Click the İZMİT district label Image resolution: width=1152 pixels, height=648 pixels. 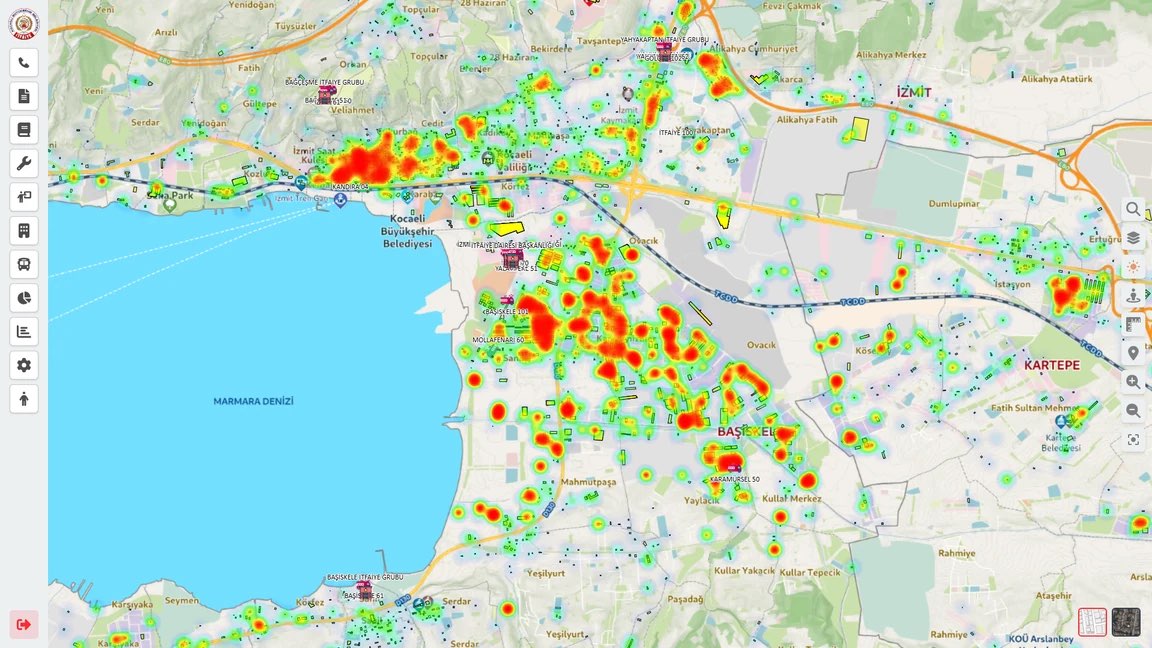pos(914,93)
